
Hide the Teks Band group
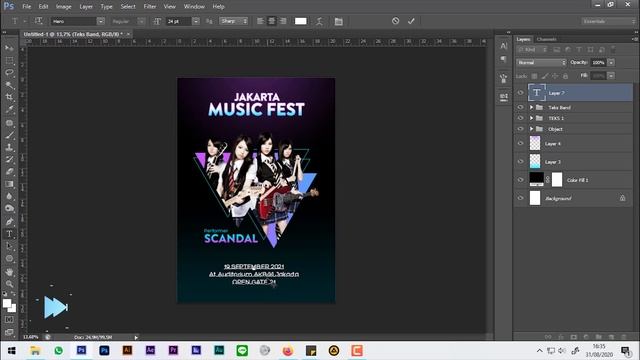[520, 107]
